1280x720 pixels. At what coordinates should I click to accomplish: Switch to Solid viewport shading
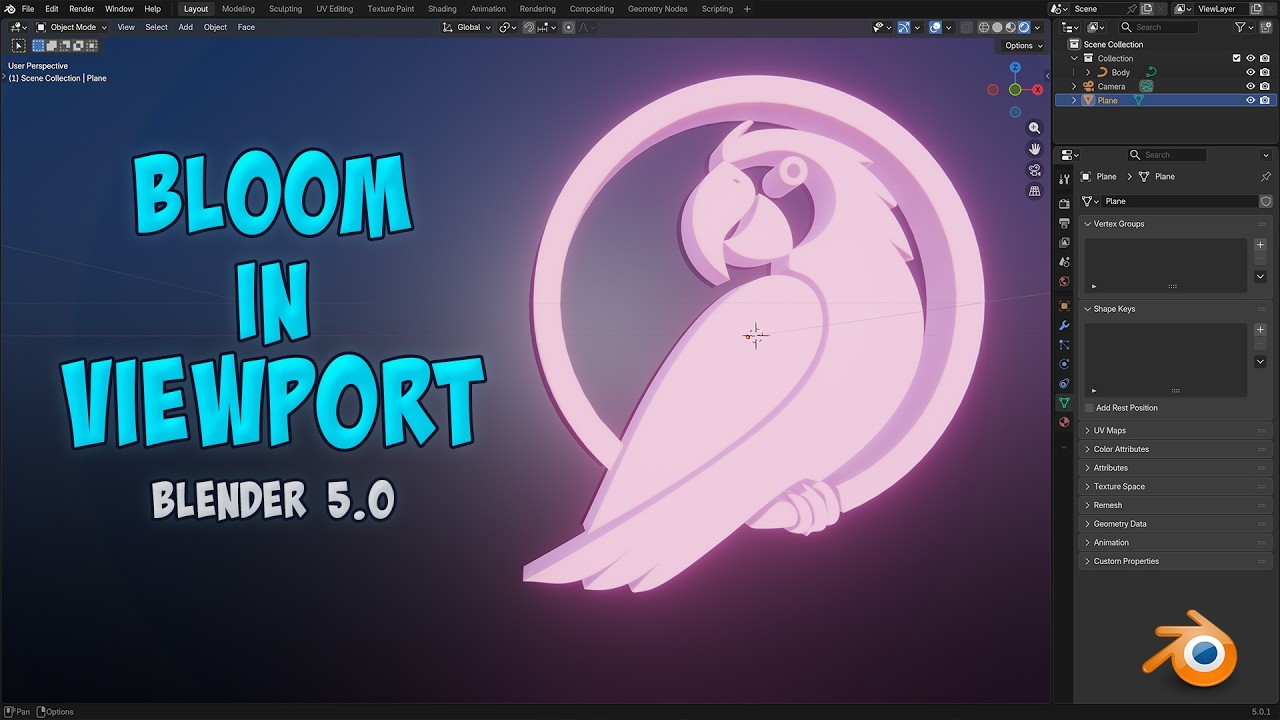pos(997,27)
